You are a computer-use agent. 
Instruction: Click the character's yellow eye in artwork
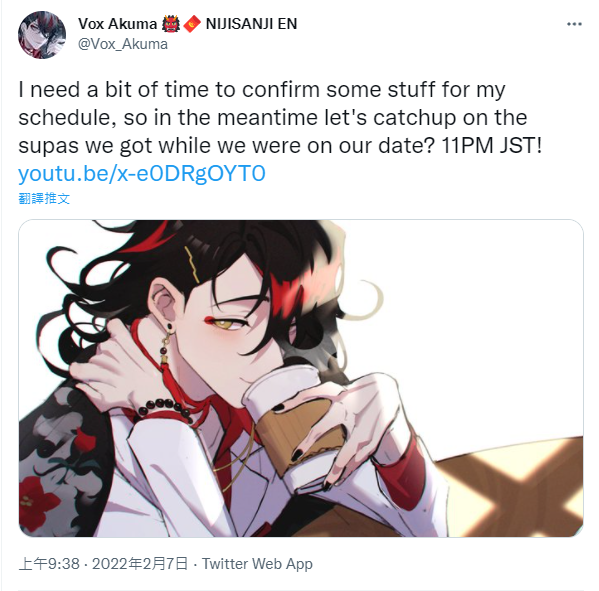(227, 324)
